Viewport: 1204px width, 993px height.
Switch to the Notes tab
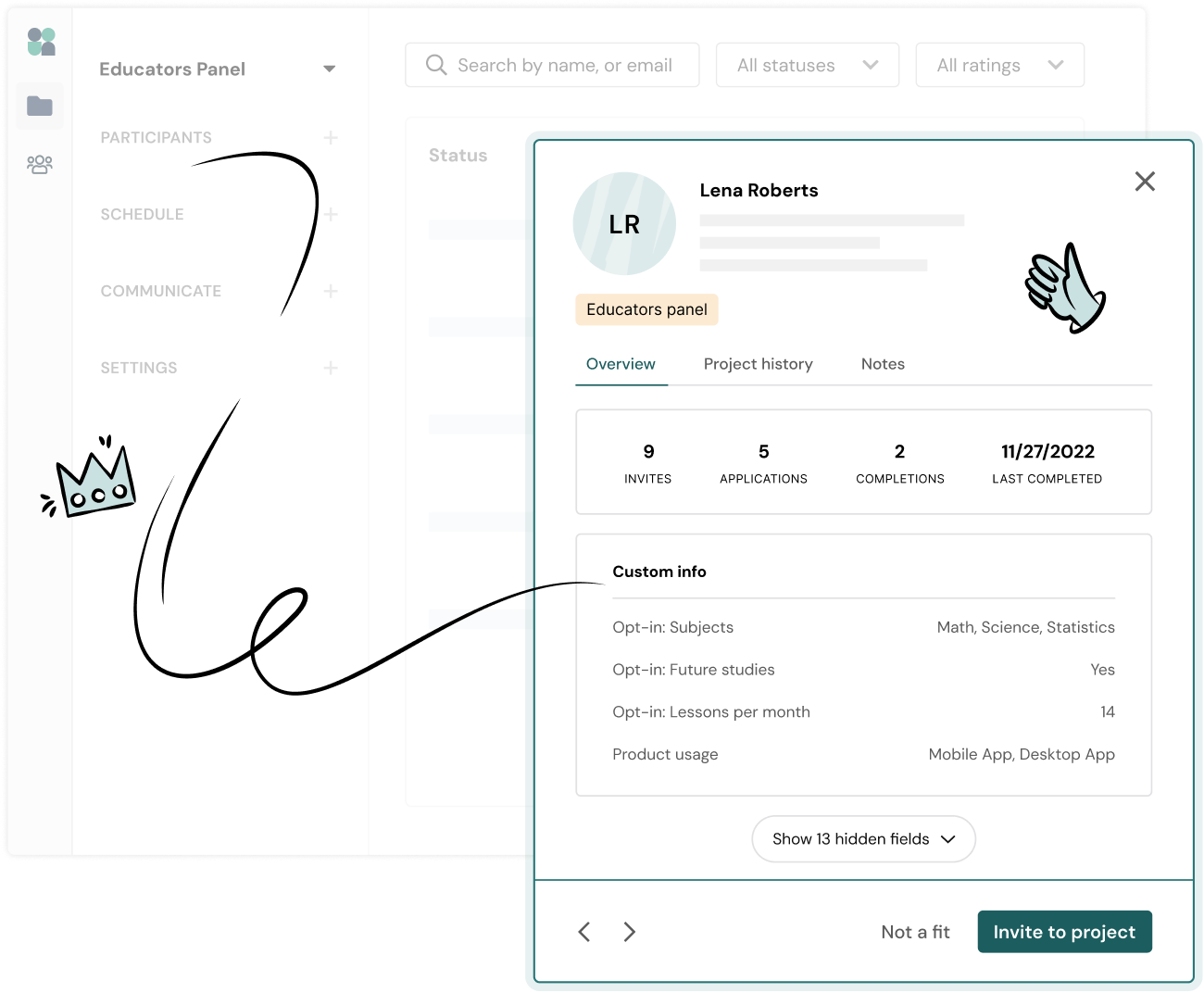point(882,364)
